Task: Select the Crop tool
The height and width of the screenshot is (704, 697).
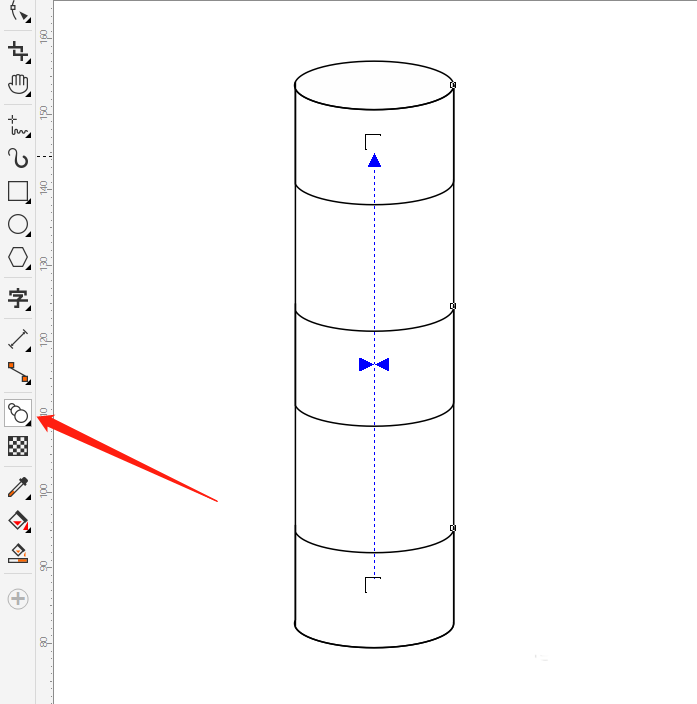Action: click(x=18, y=51)
